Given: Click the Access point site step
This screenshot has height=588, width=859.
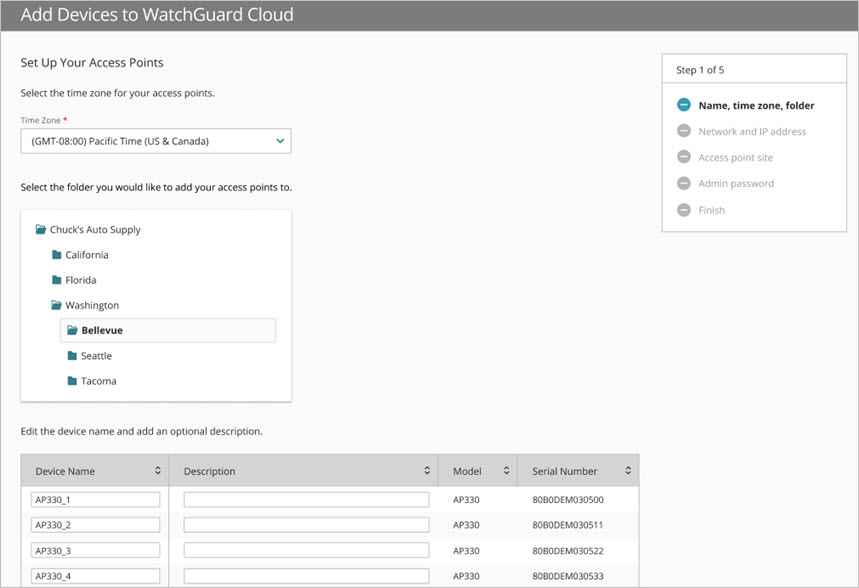Looking at the screenshot, I should (739, 157).
